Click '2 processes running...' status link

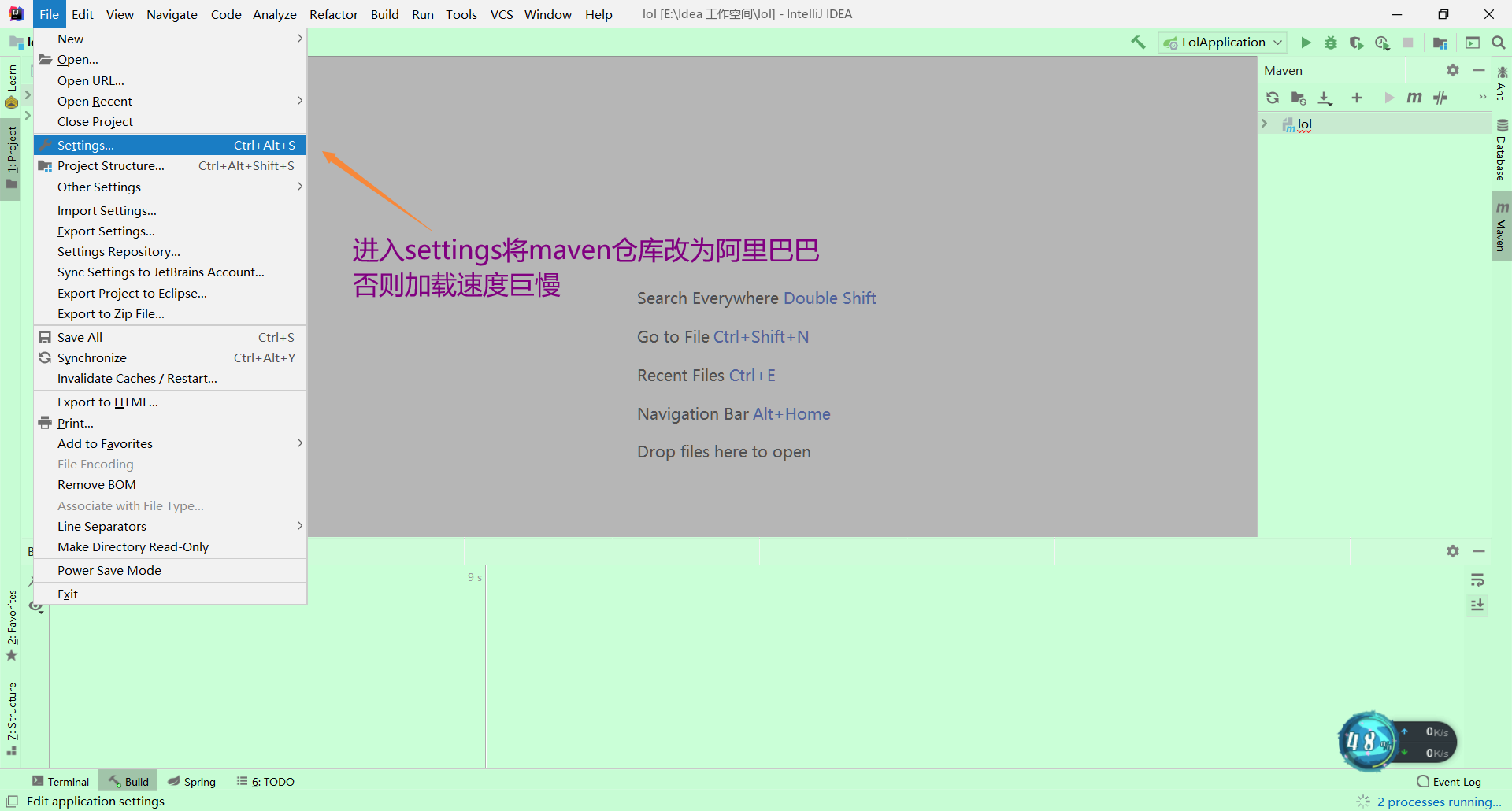[x=1439, y=802]
